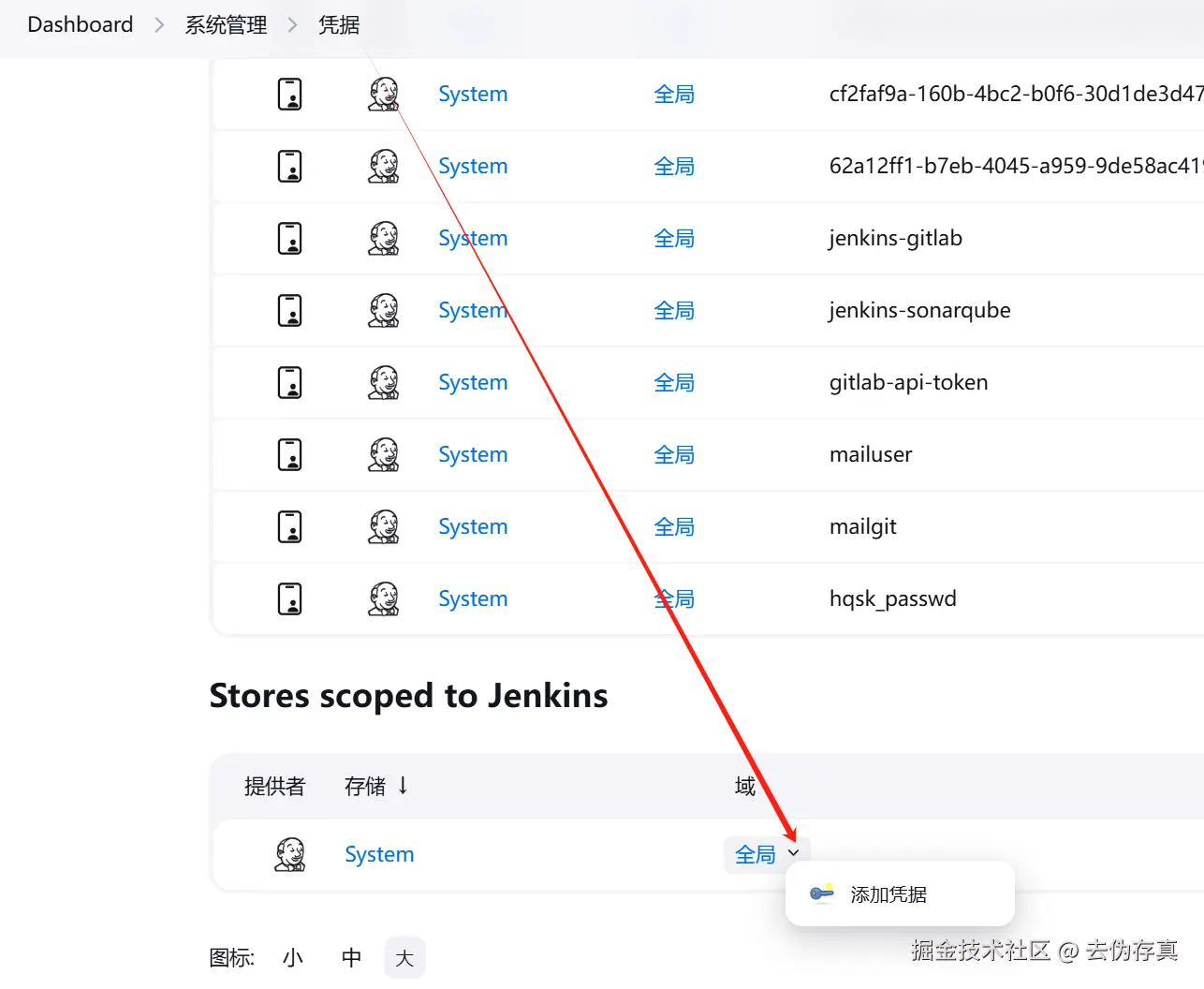
Task: Open System store in gitlab-api-token row
Action: [x=473, y=383]
